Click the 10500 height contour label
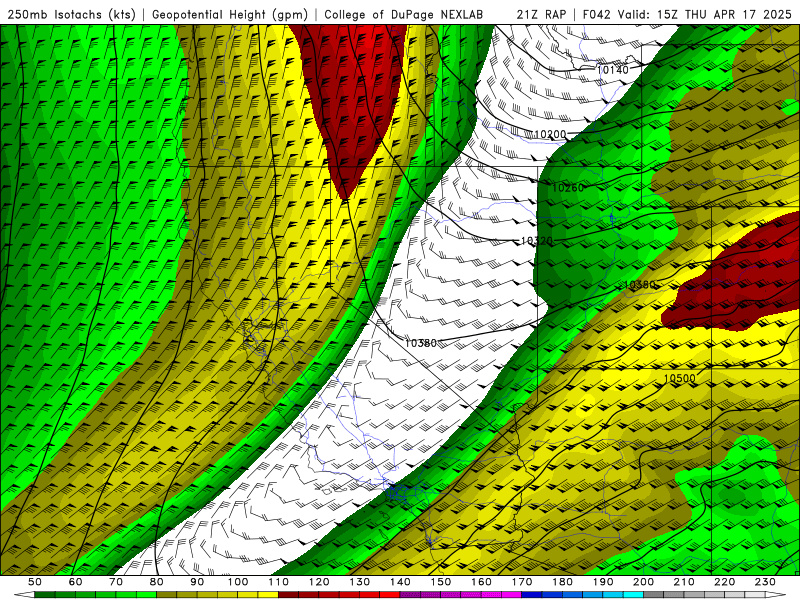The width and height of the screenshot is (800, 600). (679, 378)
